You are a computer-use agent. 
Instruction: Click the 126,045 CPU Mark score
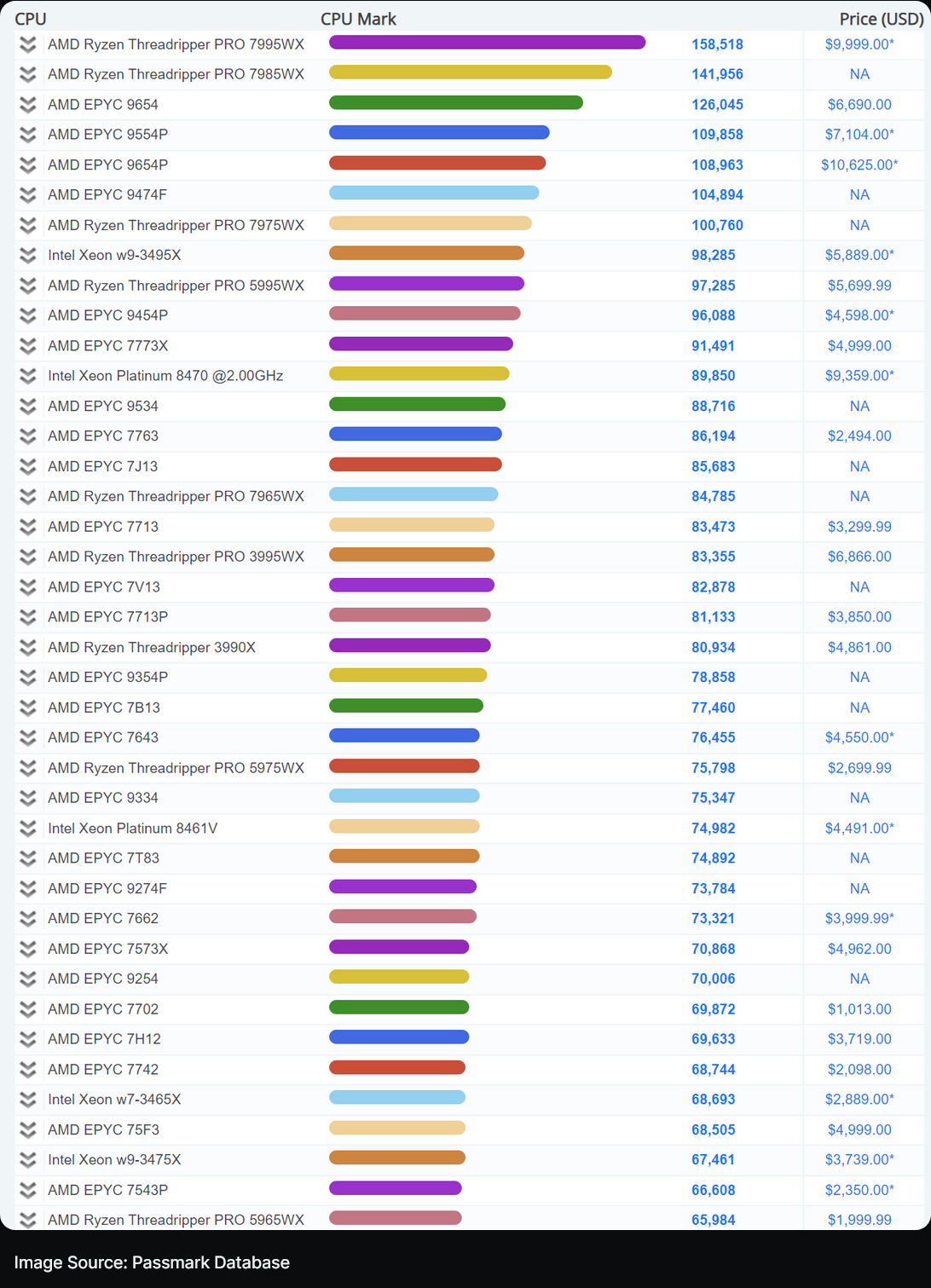pos(717,105)
